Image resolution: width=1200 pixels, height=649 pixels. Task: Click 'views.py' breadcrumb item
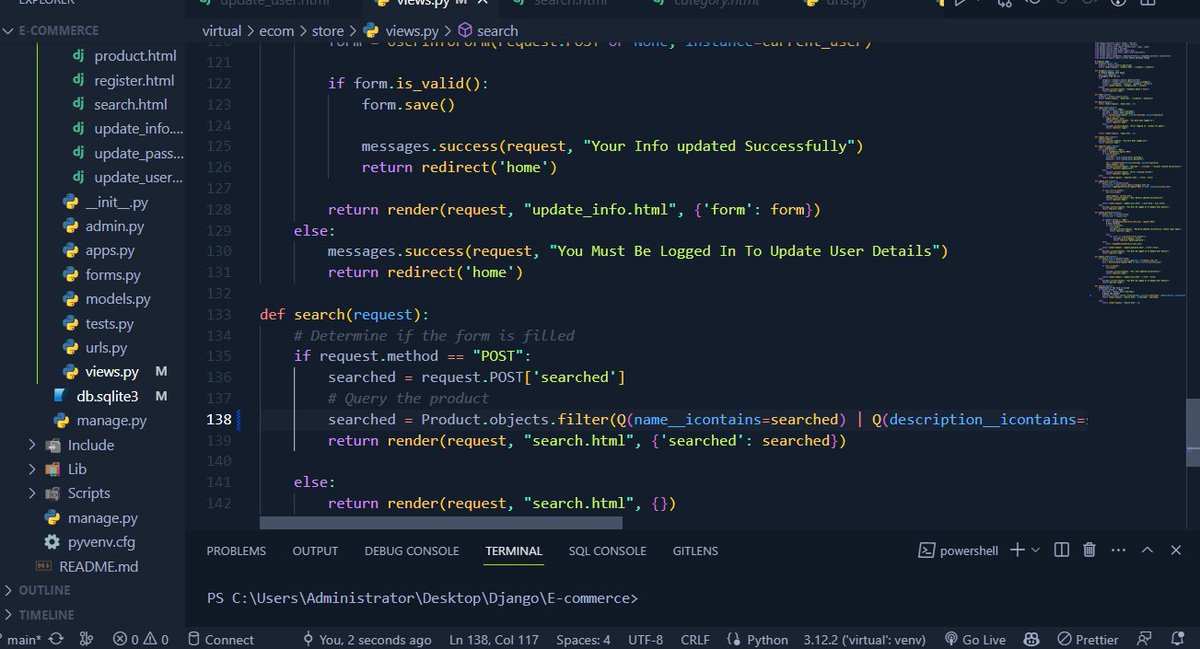click(x=400, y=31)
